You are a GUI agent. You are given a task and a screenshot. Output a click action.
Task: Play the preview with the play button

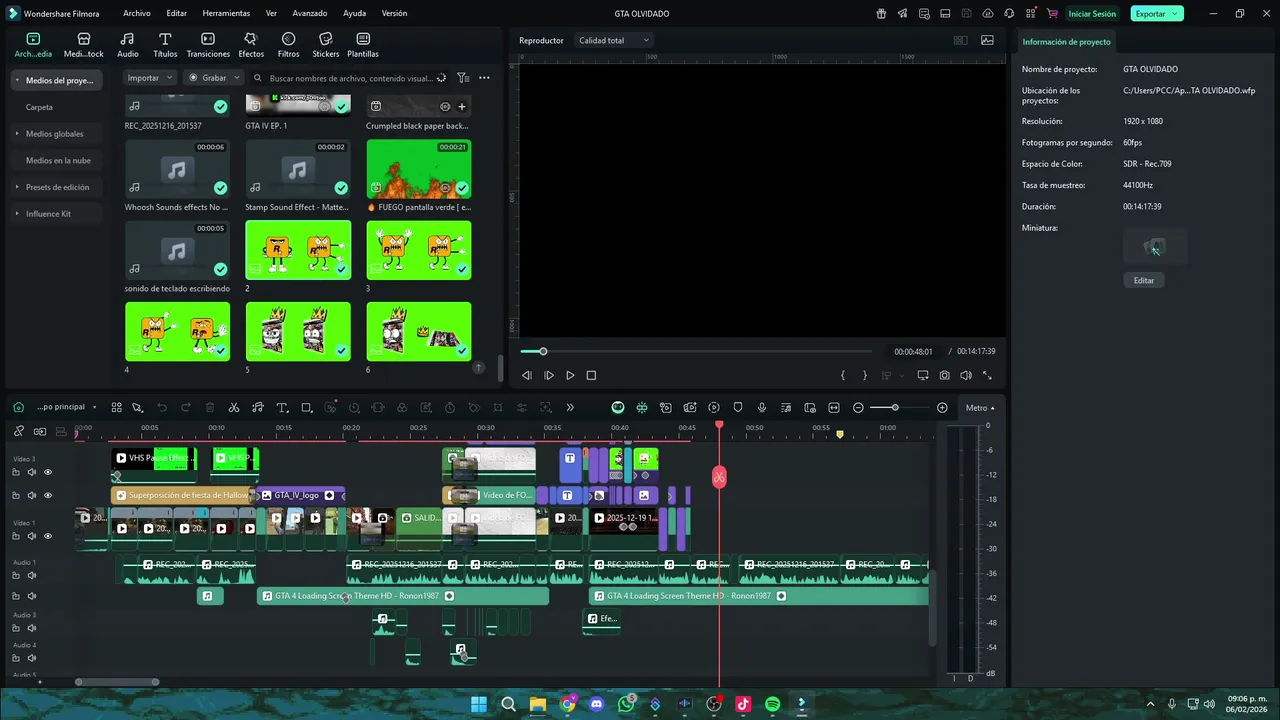(570, 376)
